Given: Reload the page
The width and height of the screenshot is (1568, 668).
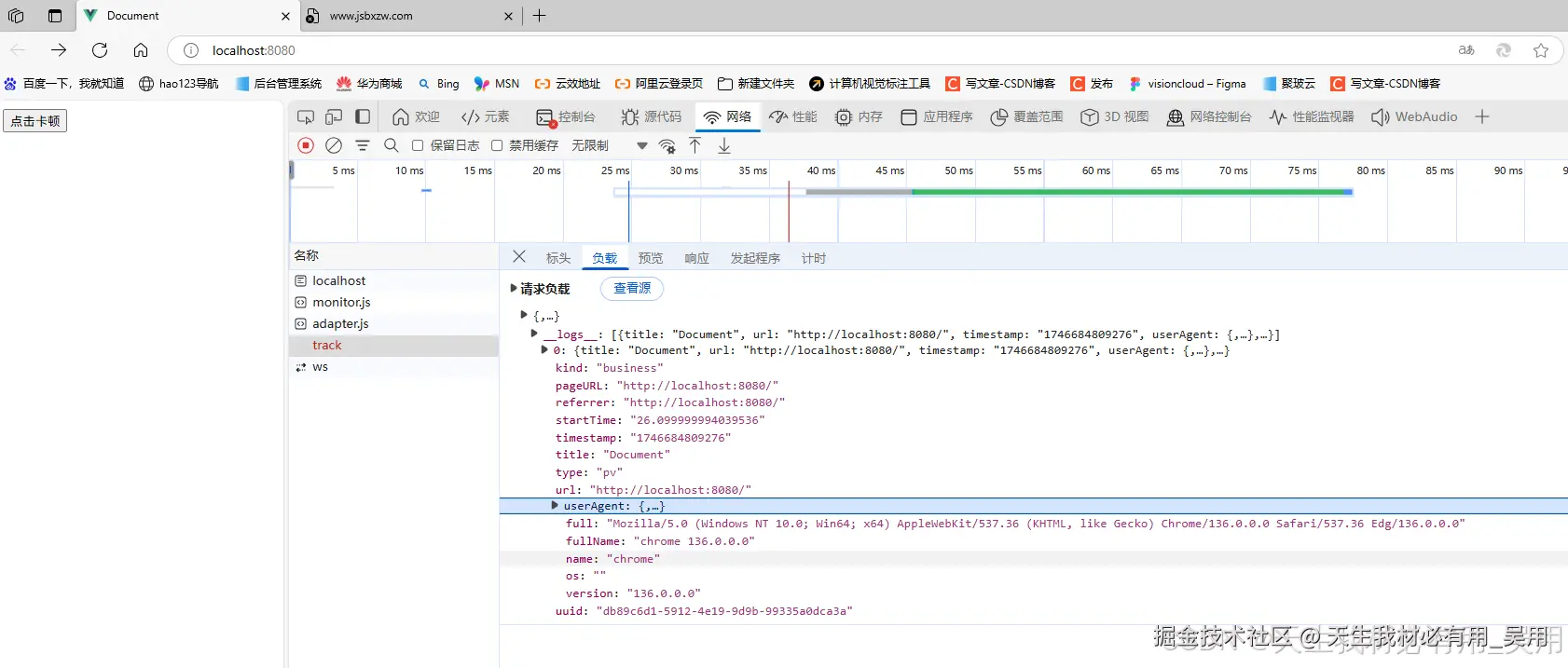Looking at the screenshot, I should (100, 50).
